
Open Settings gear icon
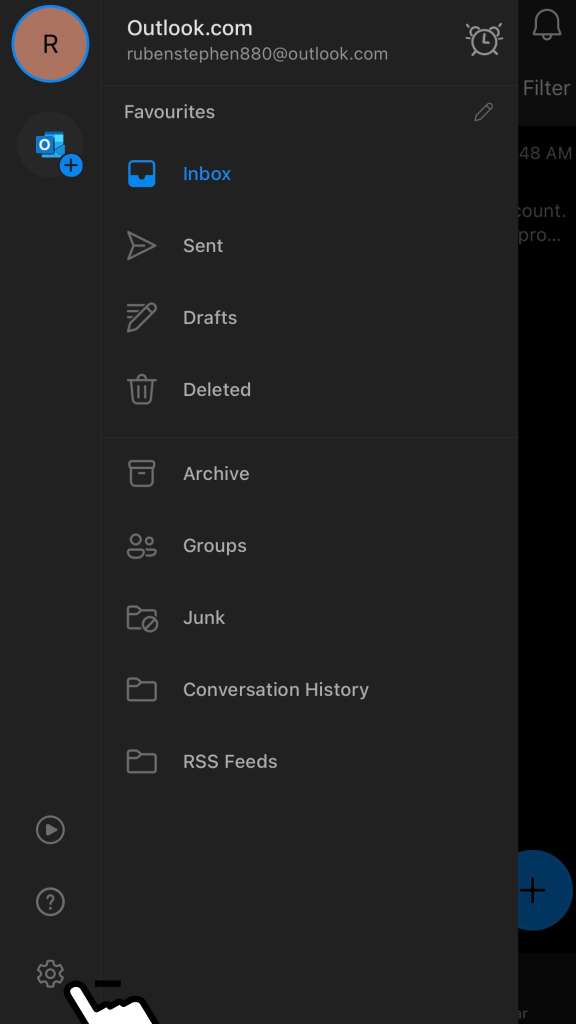point(50,974)
